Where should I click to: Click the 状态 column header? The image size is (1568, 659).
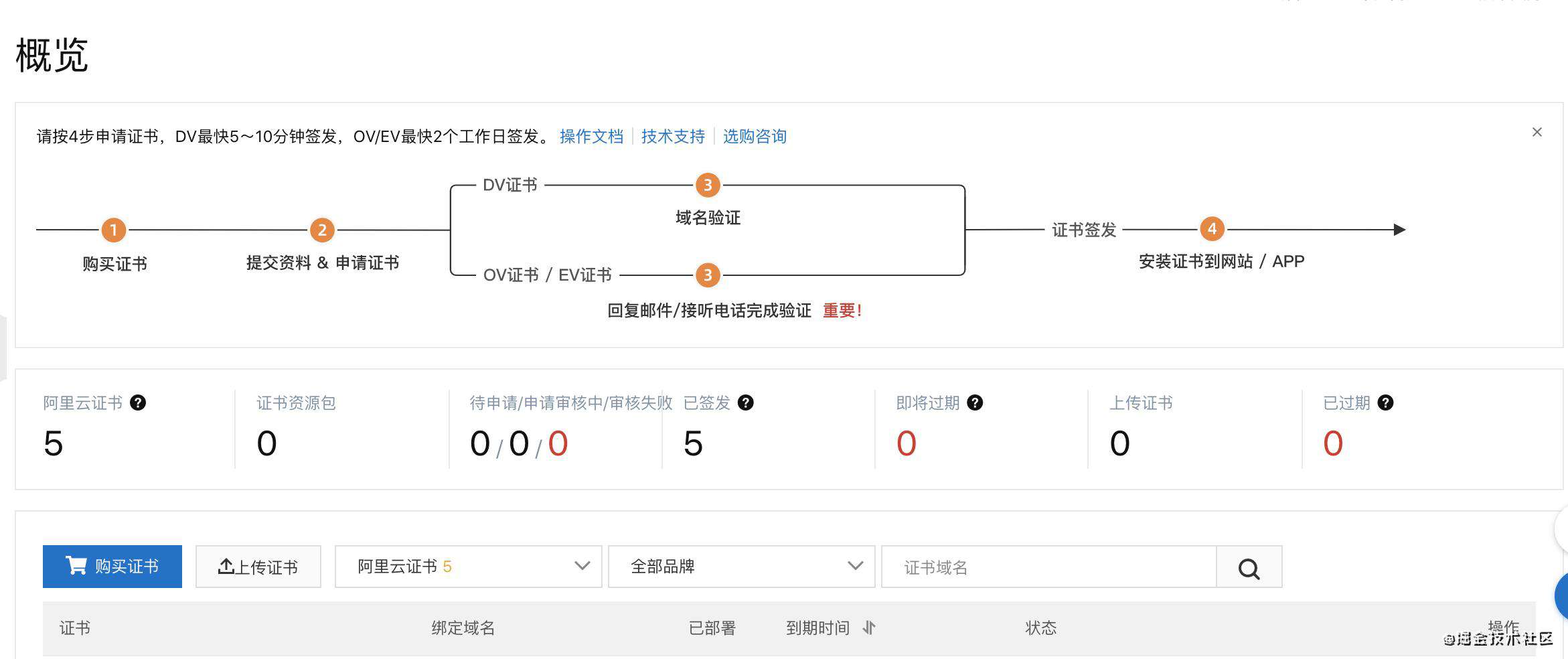pyautogui.click(x=1041, y=628)
